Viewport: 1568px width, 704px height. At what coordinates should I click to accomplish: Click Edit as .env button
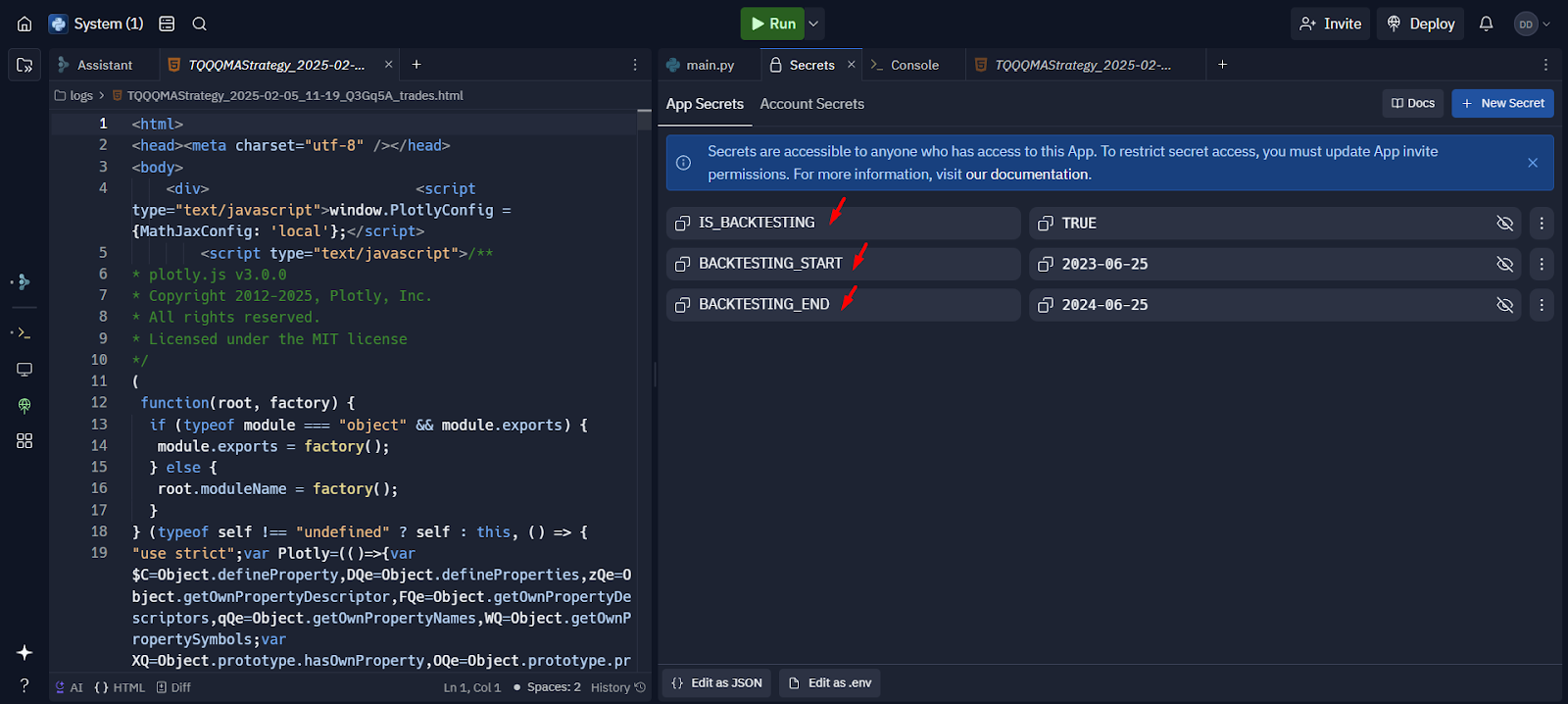(x=830, y=683)
